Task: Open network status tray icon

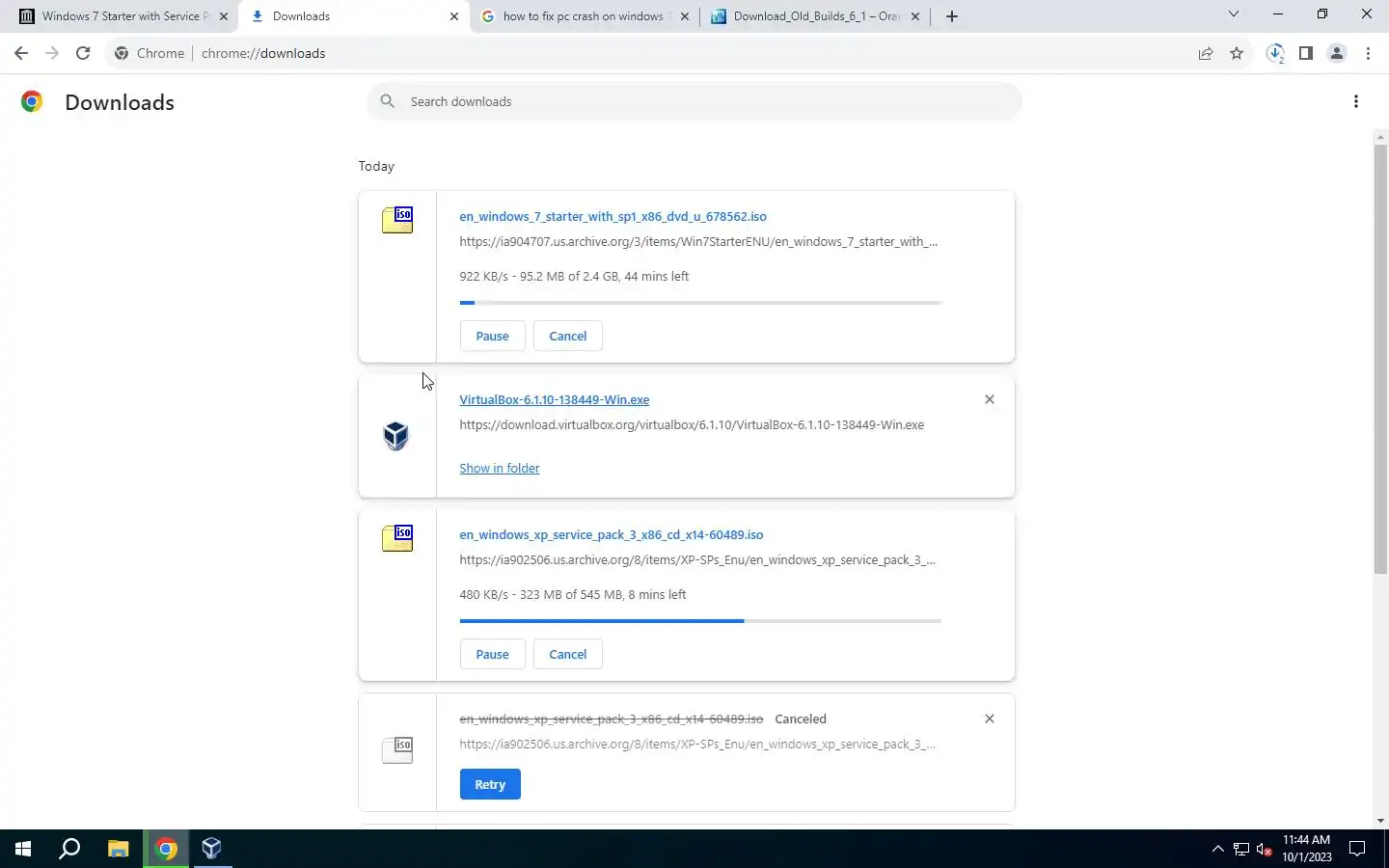Action: click(1241, 850)
